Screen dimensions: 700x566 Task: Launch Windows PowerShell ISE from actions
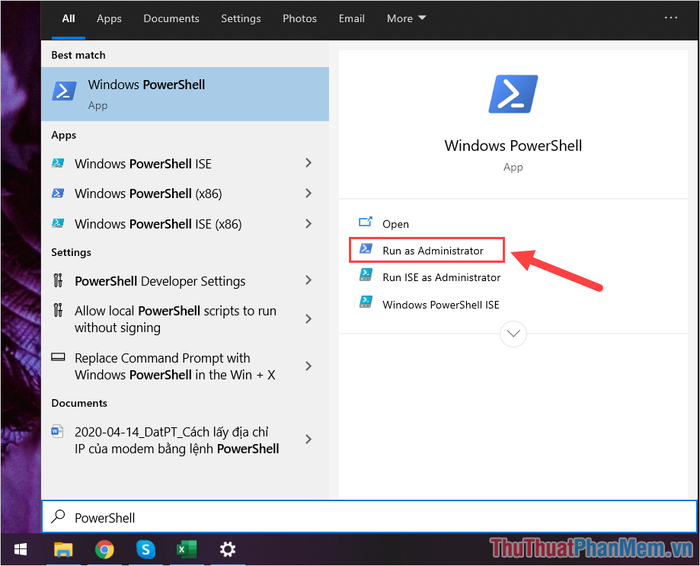coord(441,305)
